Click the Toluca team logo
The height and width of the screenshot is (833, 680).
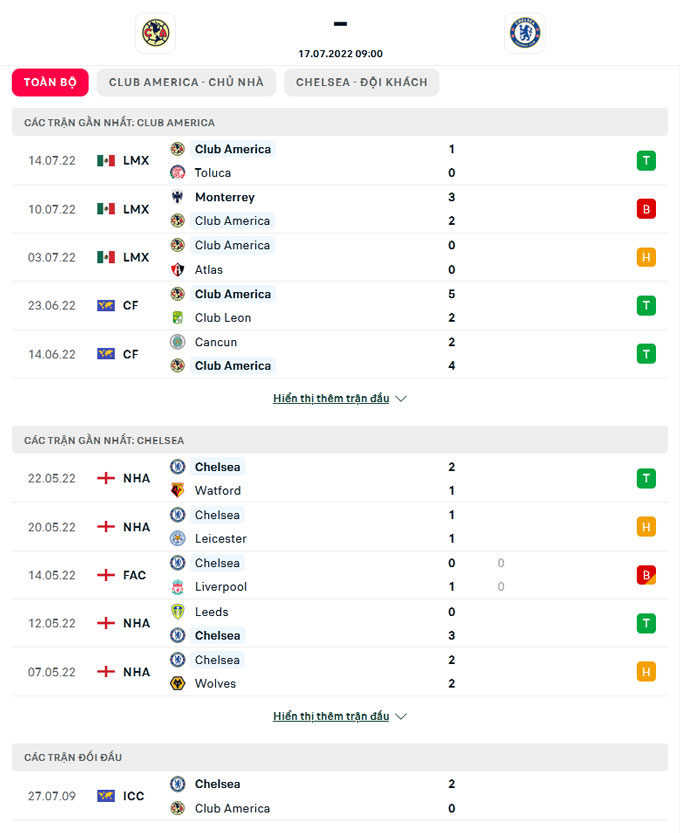tap(177, 173)
